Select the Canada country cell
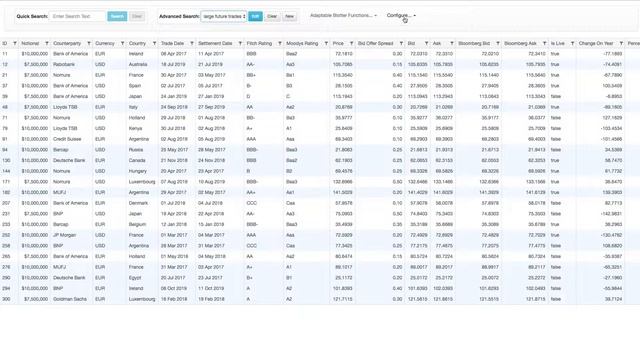The height and width of the screenshot is (360, 640). click(142, 160)
